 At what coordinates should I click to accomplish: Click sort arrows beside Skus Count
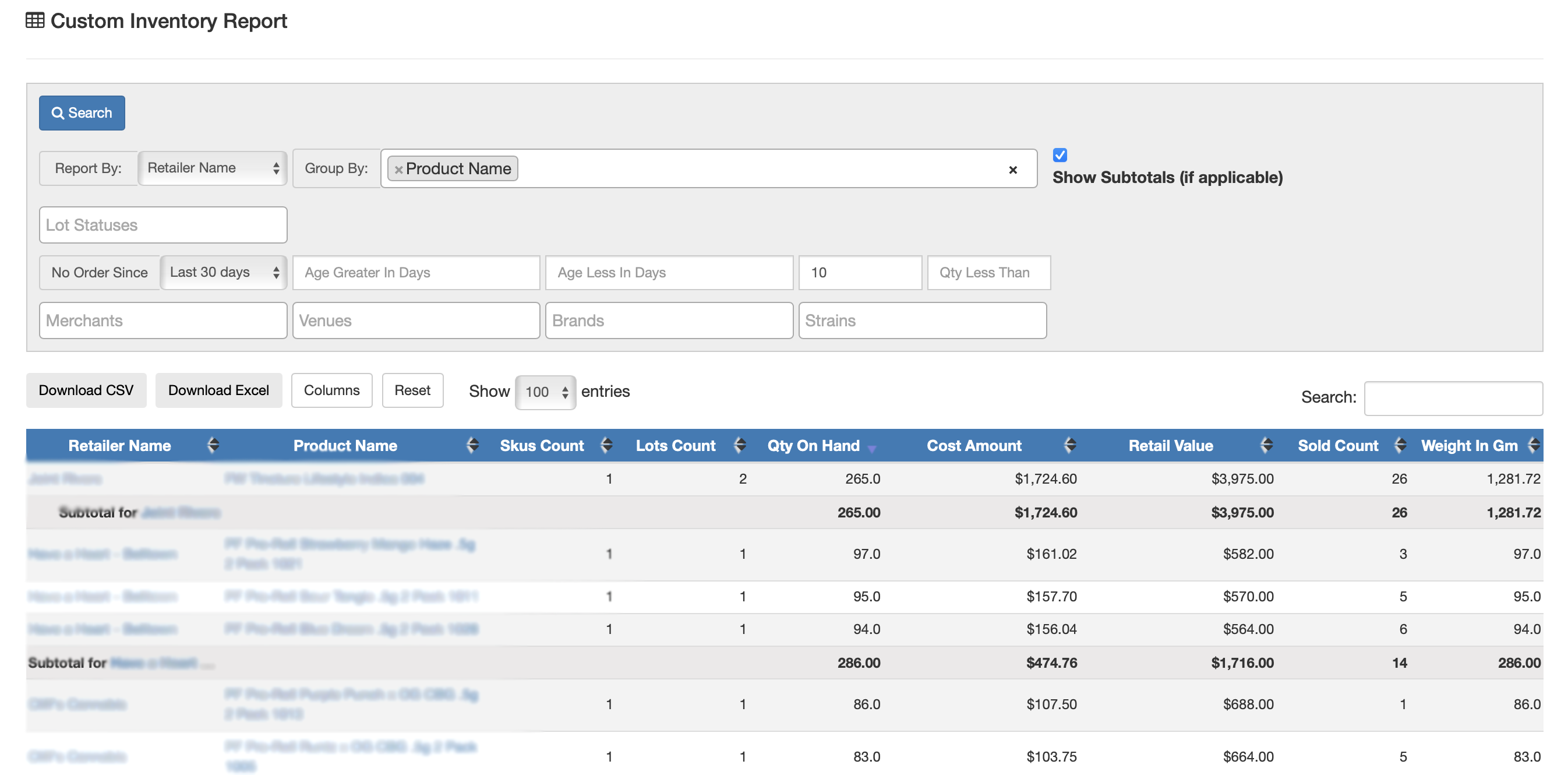(606, 445)
